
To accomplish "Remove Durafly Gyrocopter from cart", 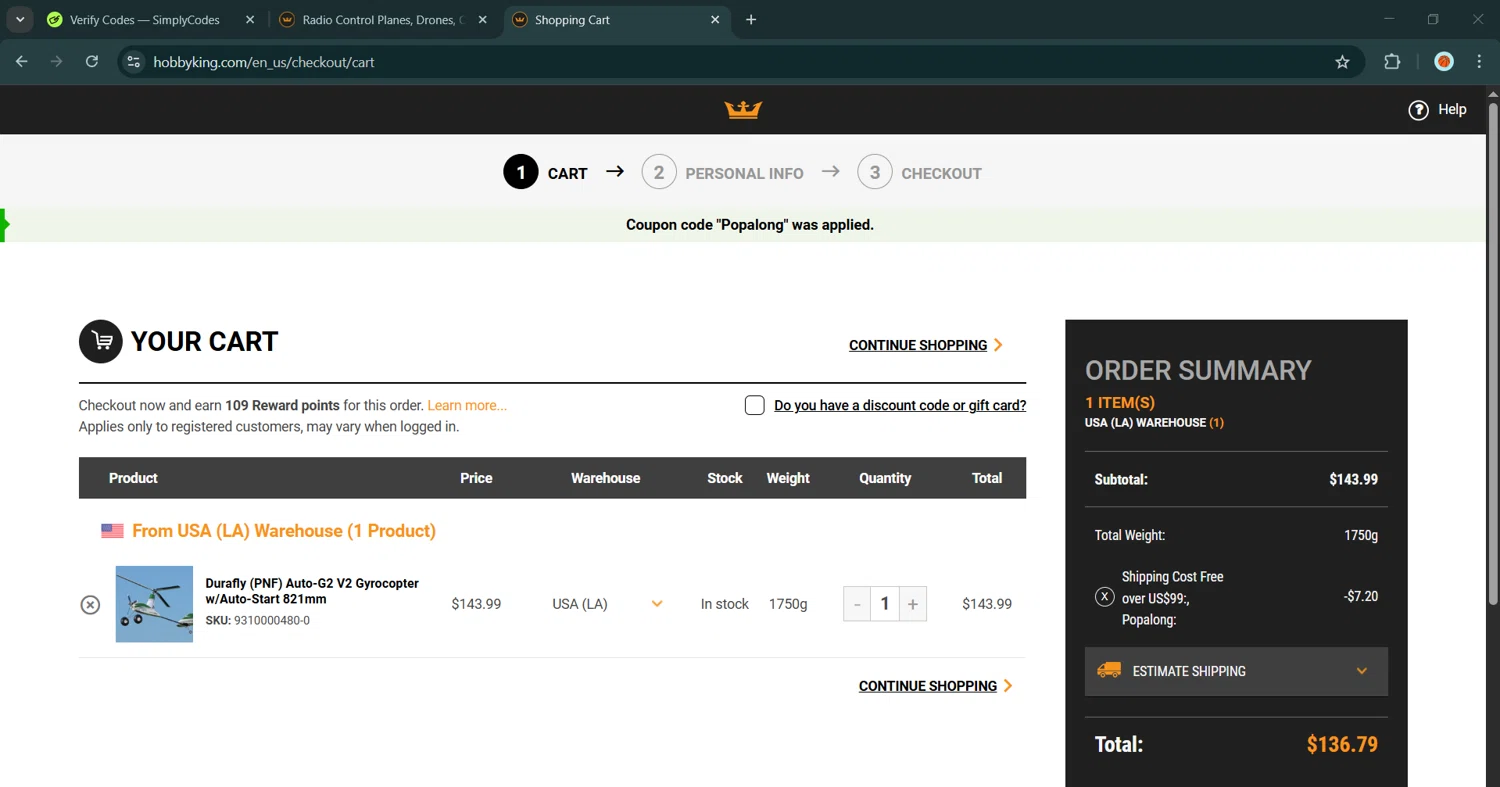I will [90, 604].
